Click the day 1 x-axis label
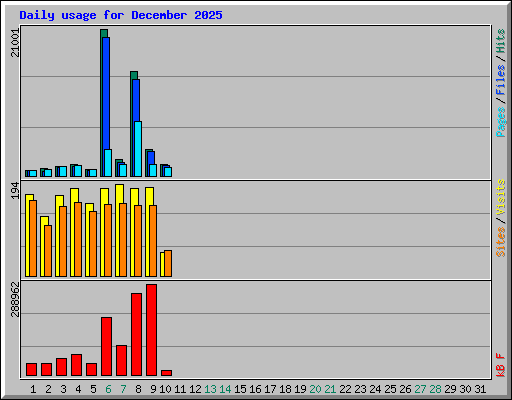 click(x=33, y=389)
